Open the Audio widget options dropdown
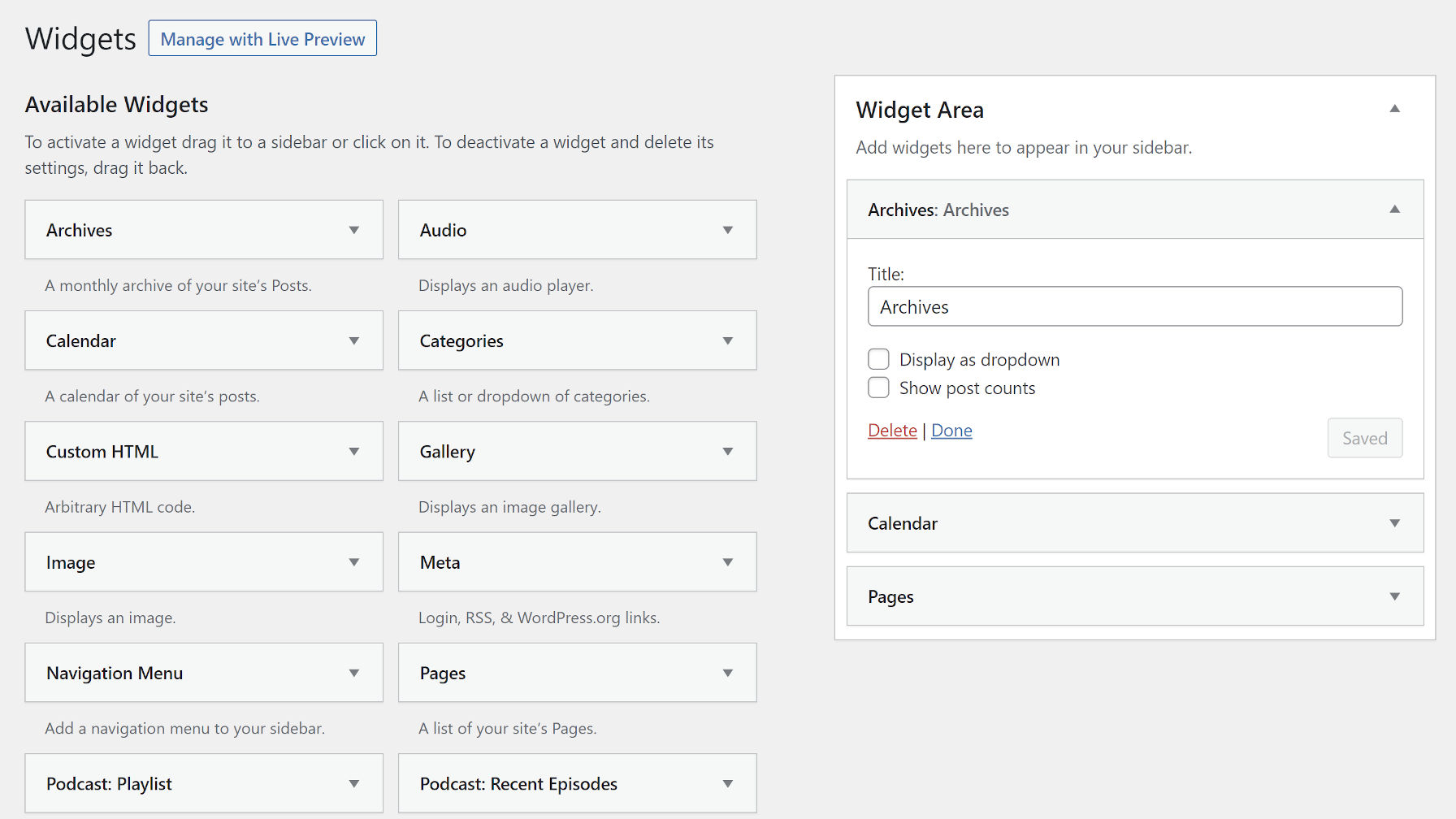The image size is (1456, 819). pos(728,230)
